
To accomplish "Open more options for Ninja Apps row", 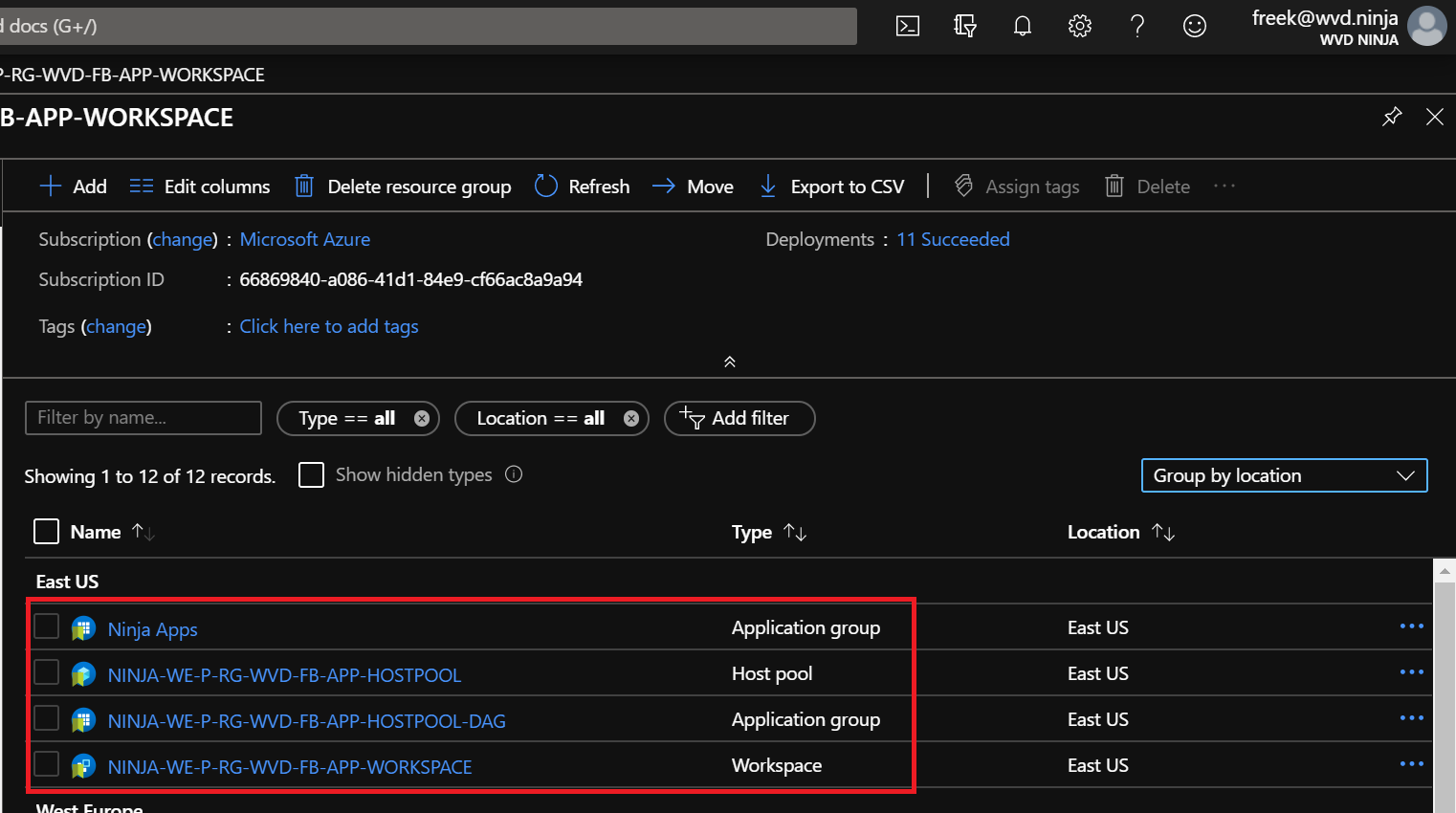I will tap(1412, 626).
